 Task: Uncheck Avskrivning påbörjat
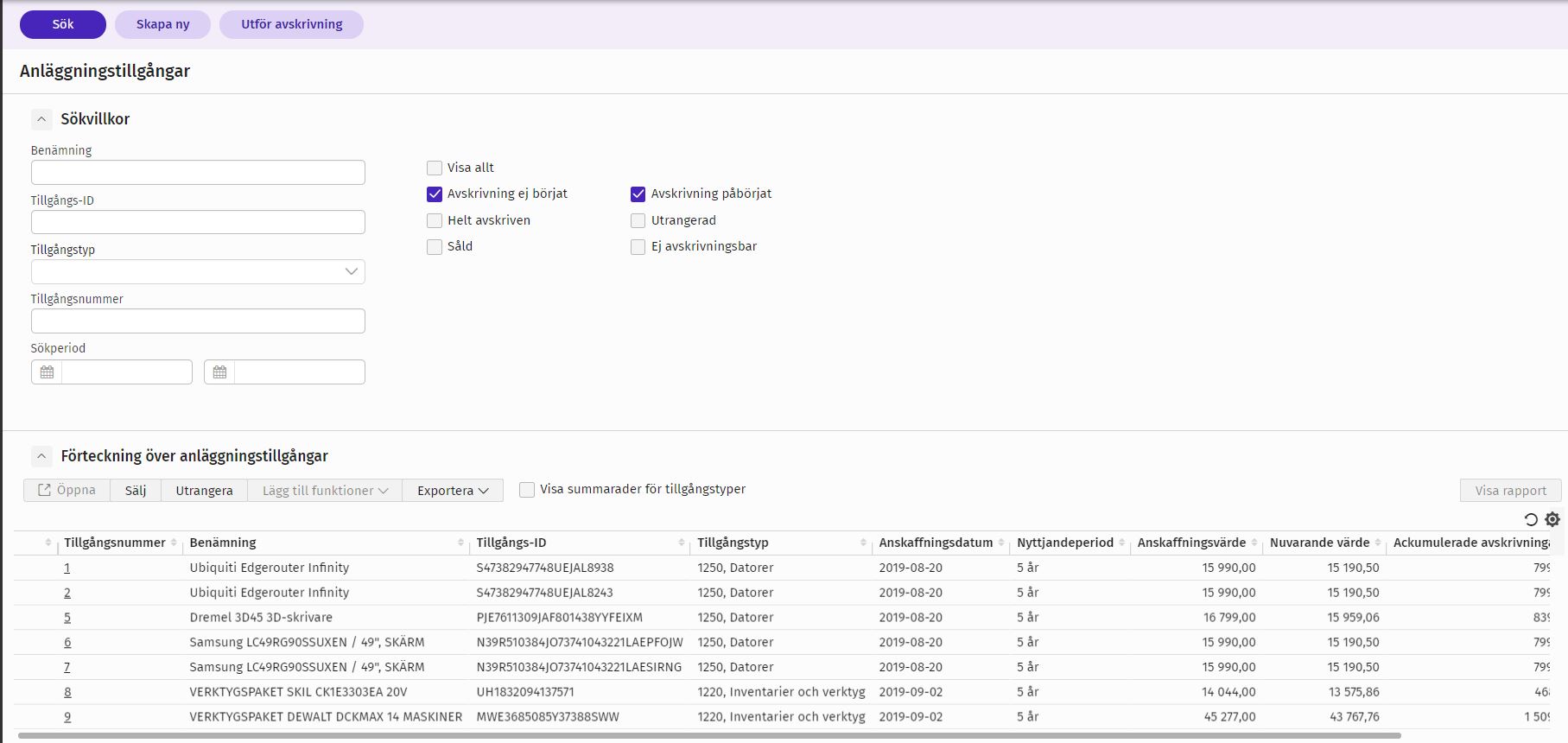[x=638, y=194]
